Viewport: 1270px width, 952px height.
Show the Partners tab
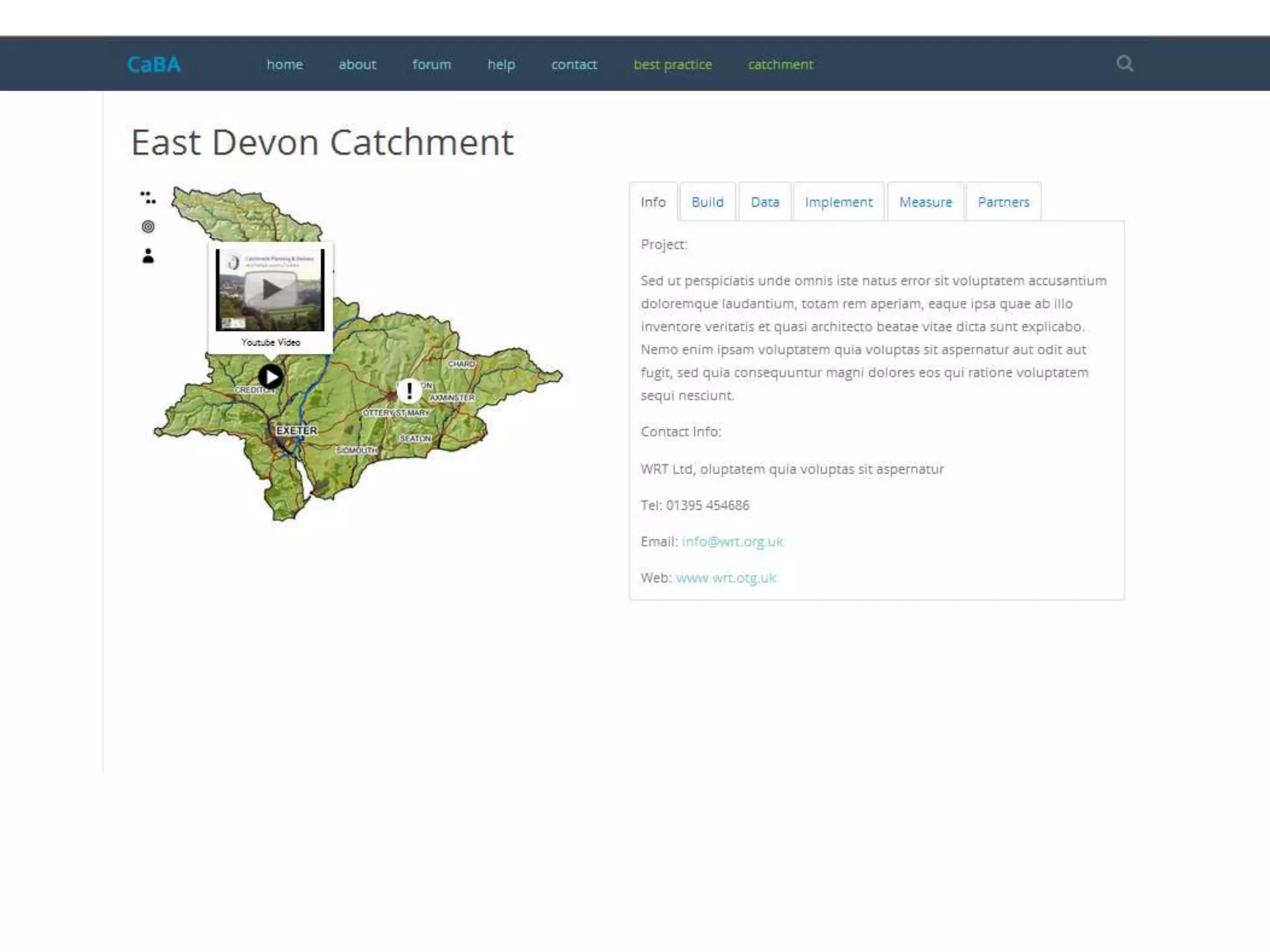click(1003, 202)
